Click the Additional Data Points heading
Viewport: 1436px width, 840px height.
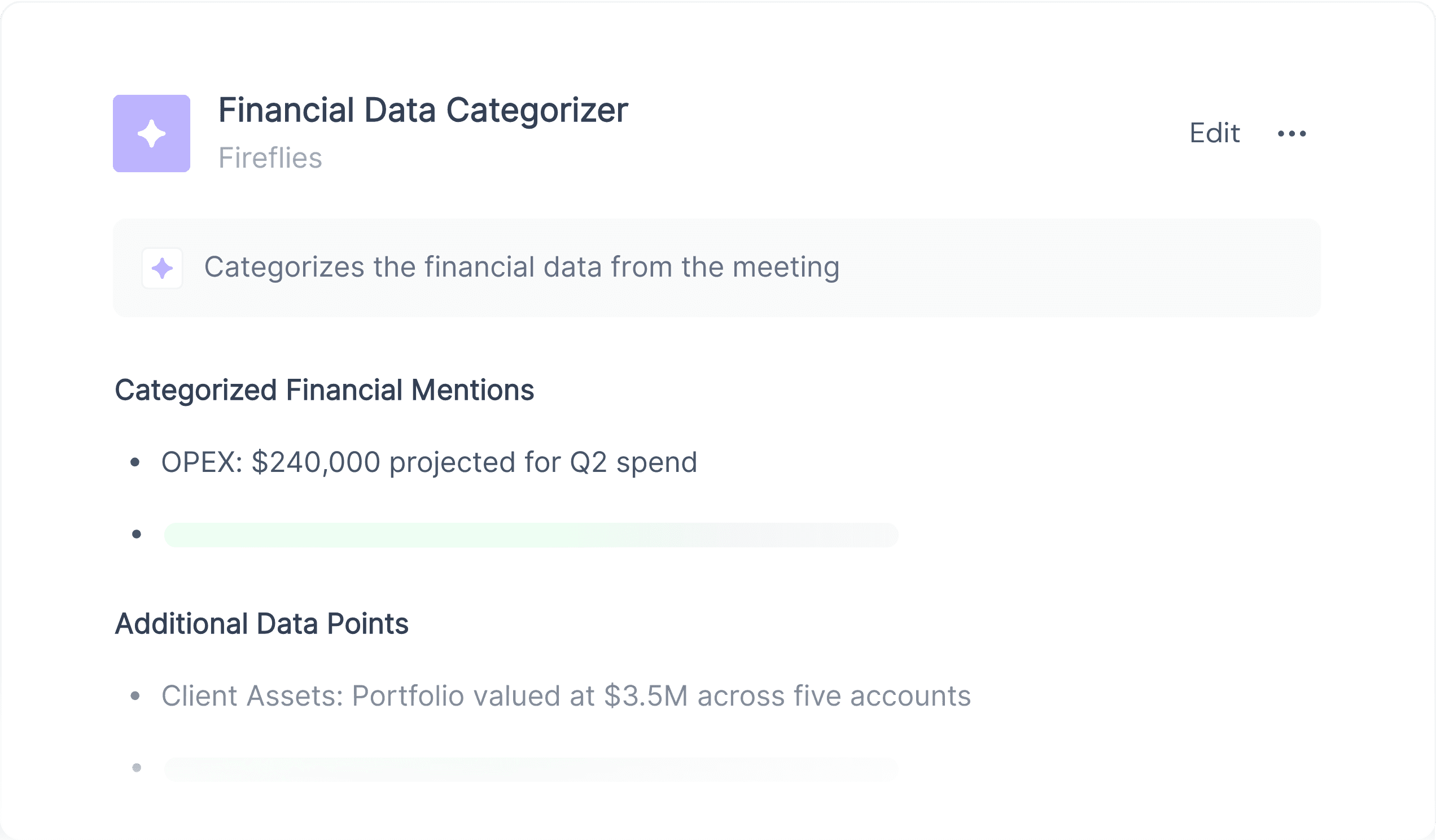[x=261, y=623]
